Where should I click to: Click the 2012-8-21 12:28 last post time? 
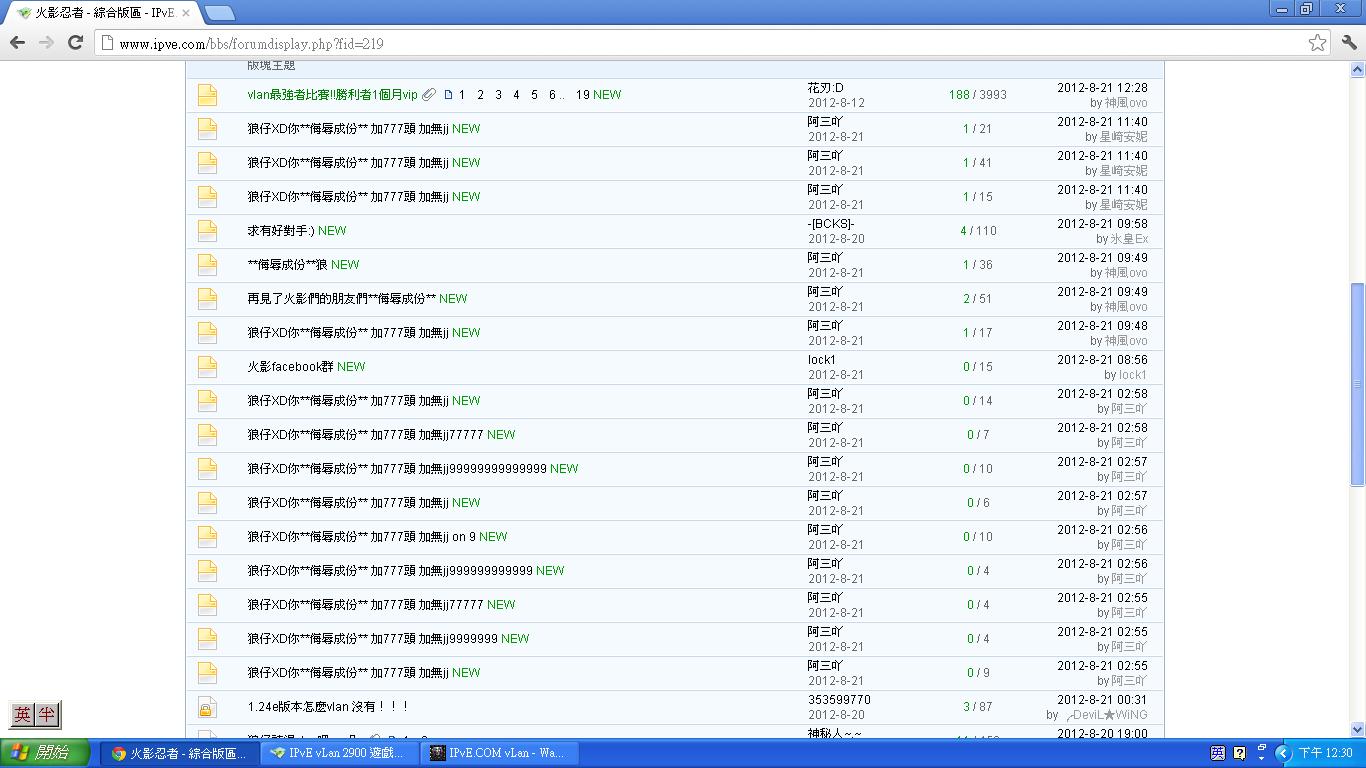[x=1102, y=88]
